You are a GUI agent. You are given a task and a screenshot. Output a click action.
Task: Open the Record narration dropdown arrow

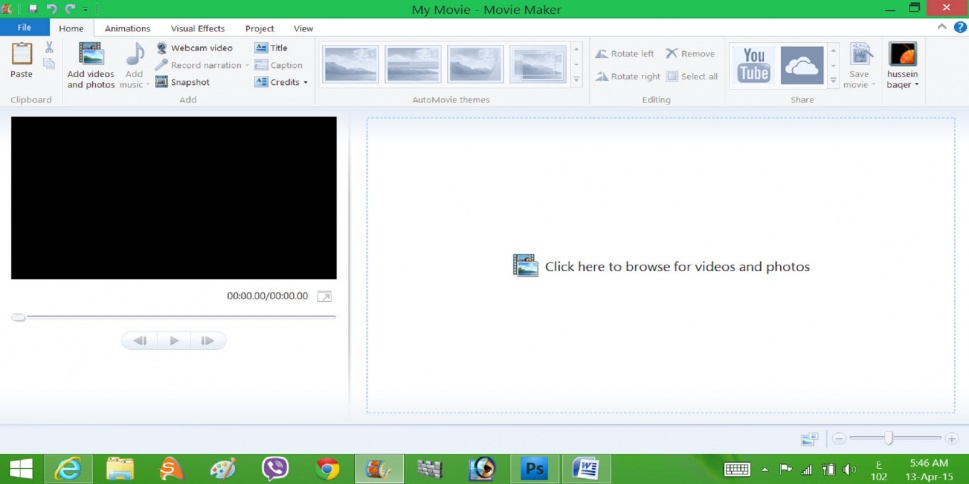pyautogui.click(x=247, y=65)
